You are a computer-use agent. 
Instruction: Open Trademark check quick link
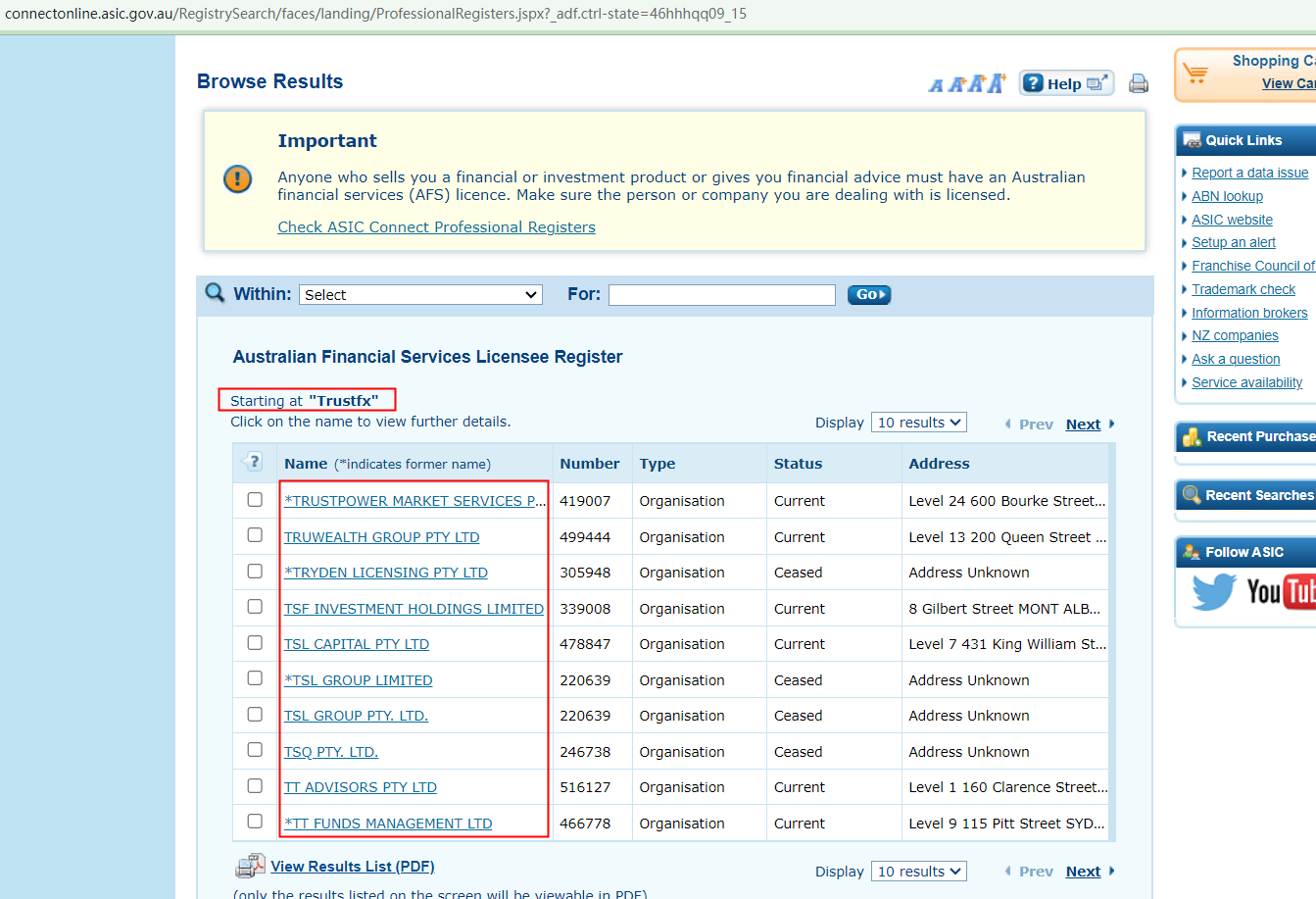1243,289
